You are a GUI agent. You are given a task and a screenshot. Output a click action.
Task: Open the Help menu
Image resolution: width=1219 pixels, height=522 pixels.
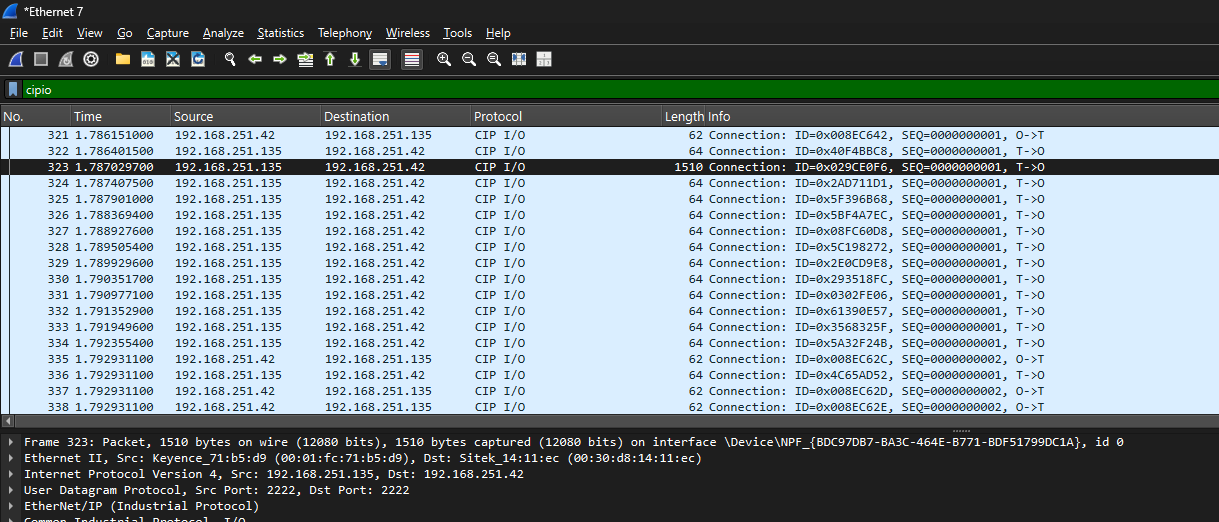[498, 33]
